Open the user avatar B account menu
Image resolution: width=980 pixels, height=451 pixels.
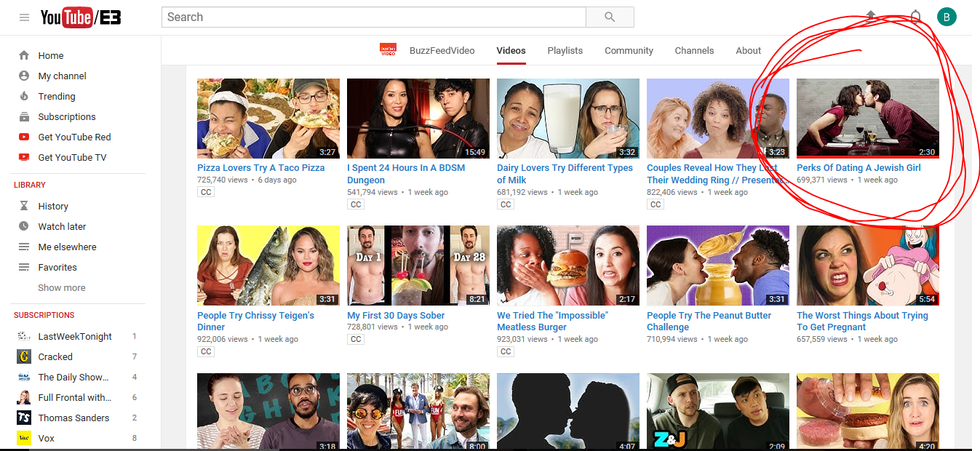pos(947,17)
